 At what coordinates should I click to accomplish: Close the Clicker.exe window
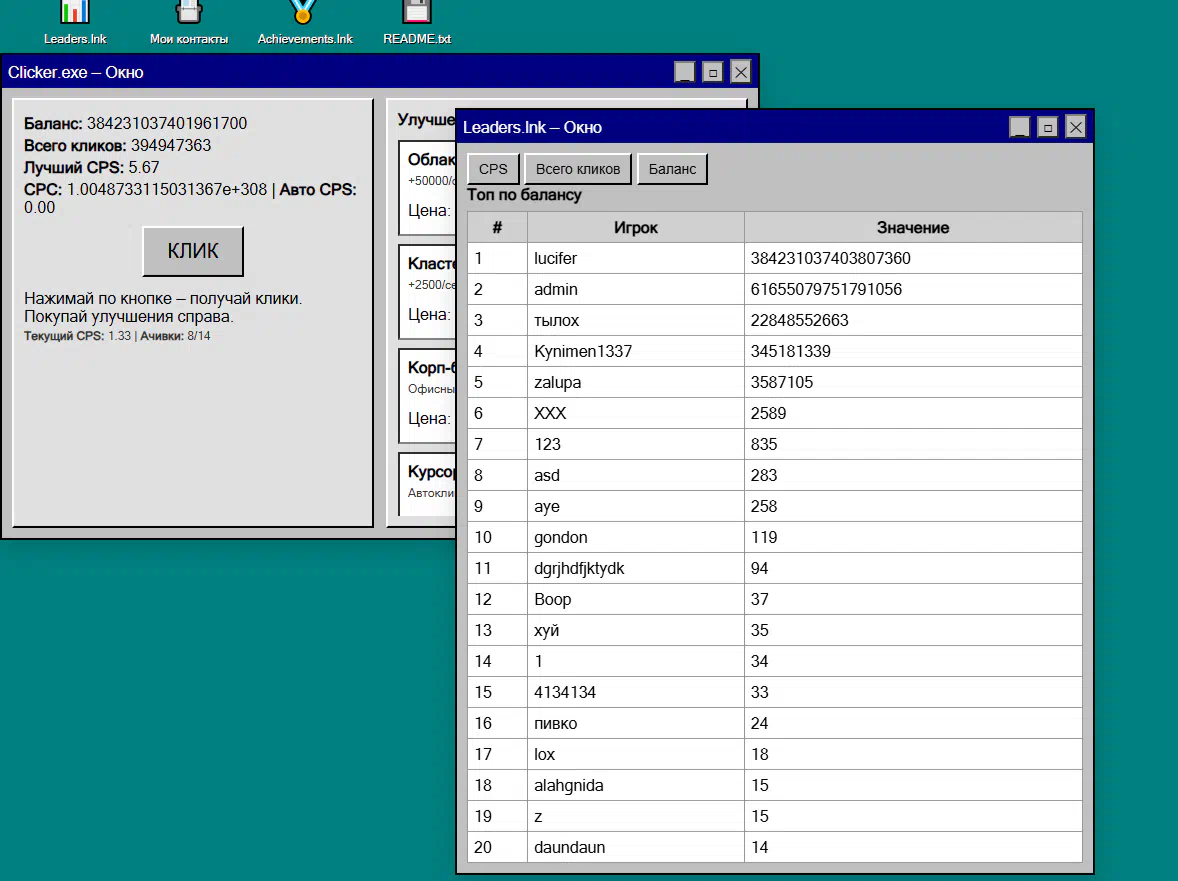[x=740, y=72]
